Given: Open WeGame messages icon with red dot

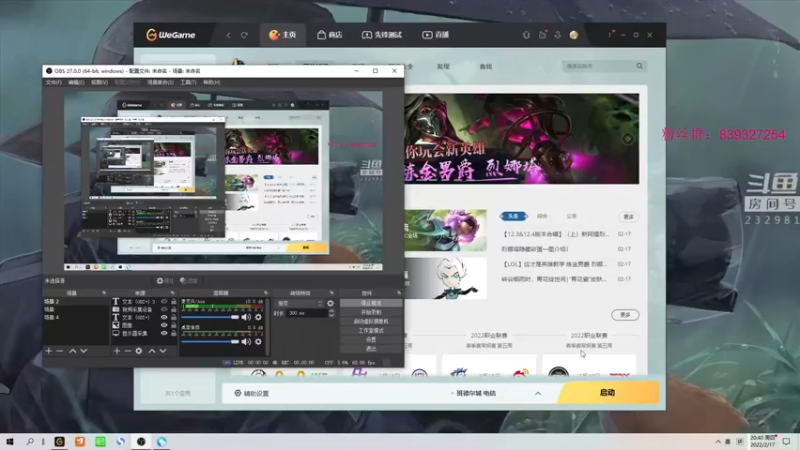Looking at the screenshot, I should click(x=542, y=35).
